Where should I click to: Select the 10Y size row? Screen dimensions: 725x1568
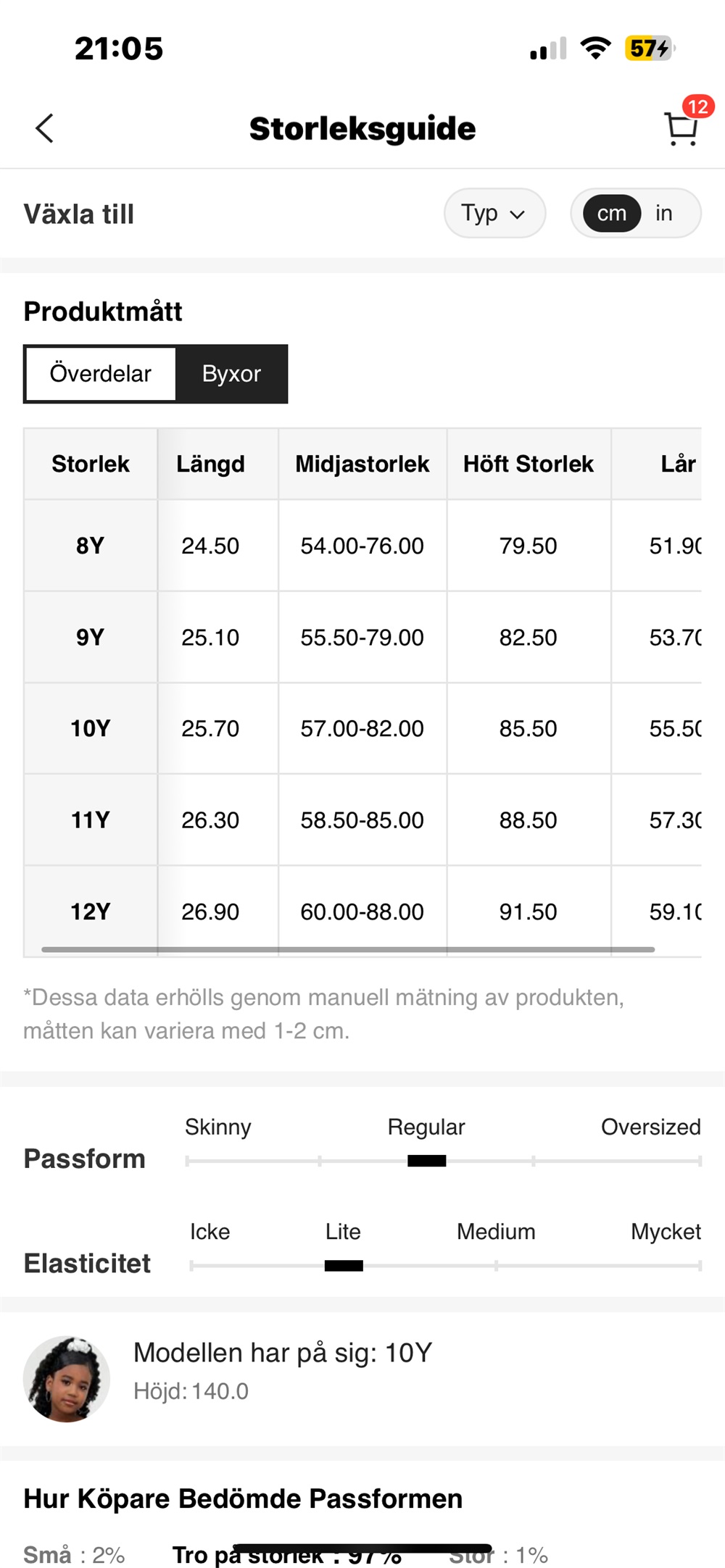[91, 728]
